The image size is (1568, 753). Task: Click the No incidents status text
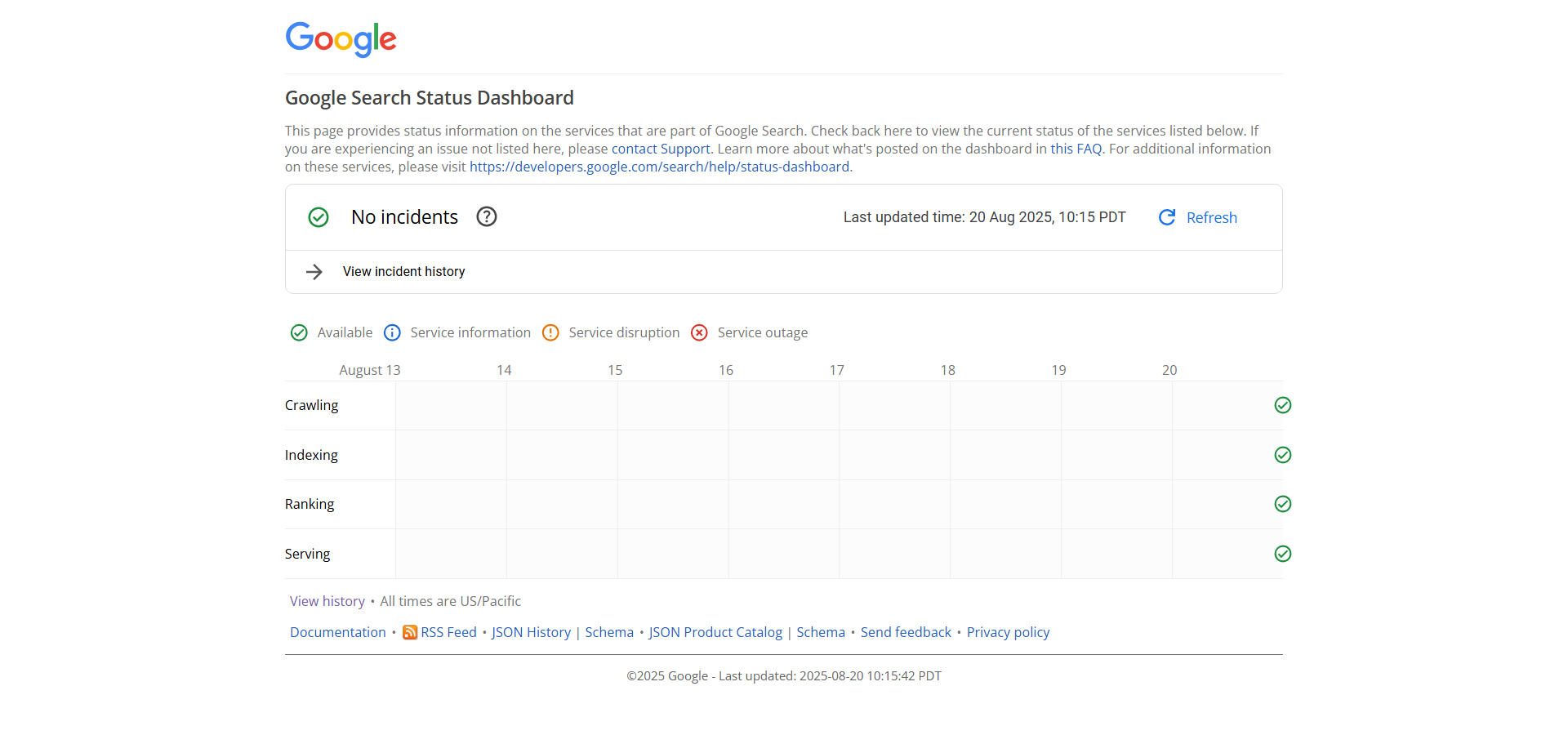pyautogui.click(x=404, y=217)
